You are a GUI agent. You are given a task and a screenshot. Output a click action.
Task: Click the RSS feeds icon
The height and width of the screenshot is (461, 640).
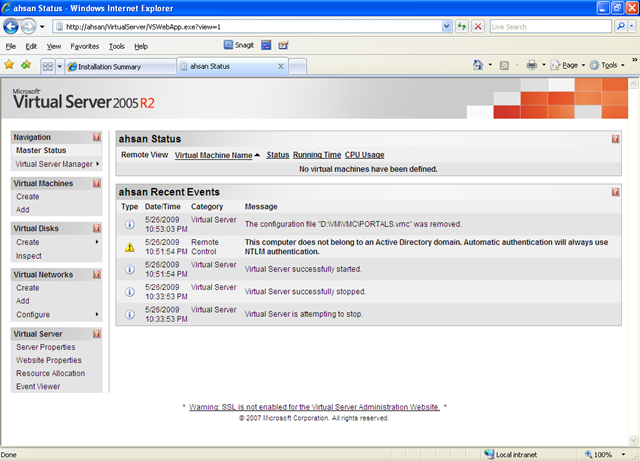pos(504,65)
